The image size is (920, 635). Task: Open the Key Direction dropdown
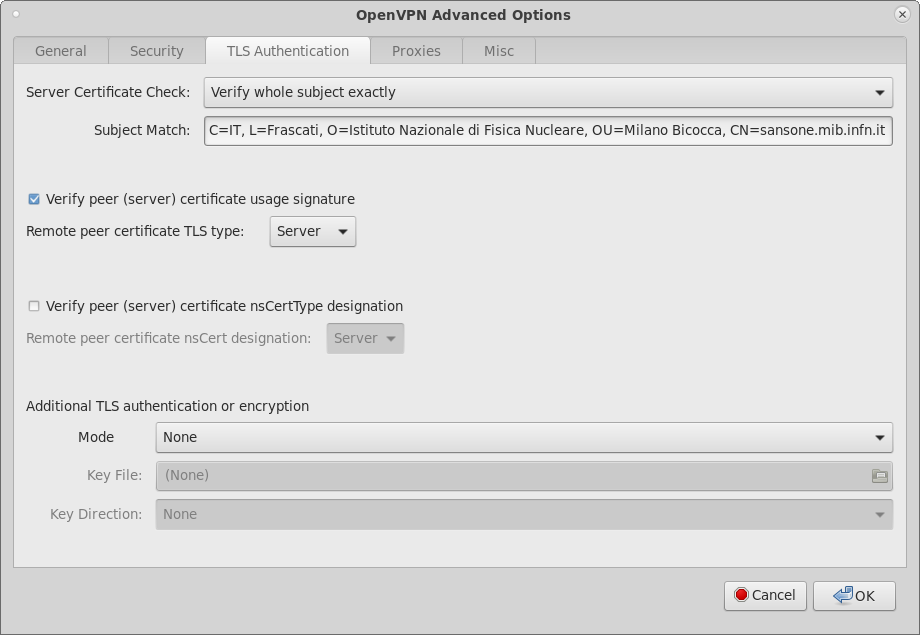524,514
